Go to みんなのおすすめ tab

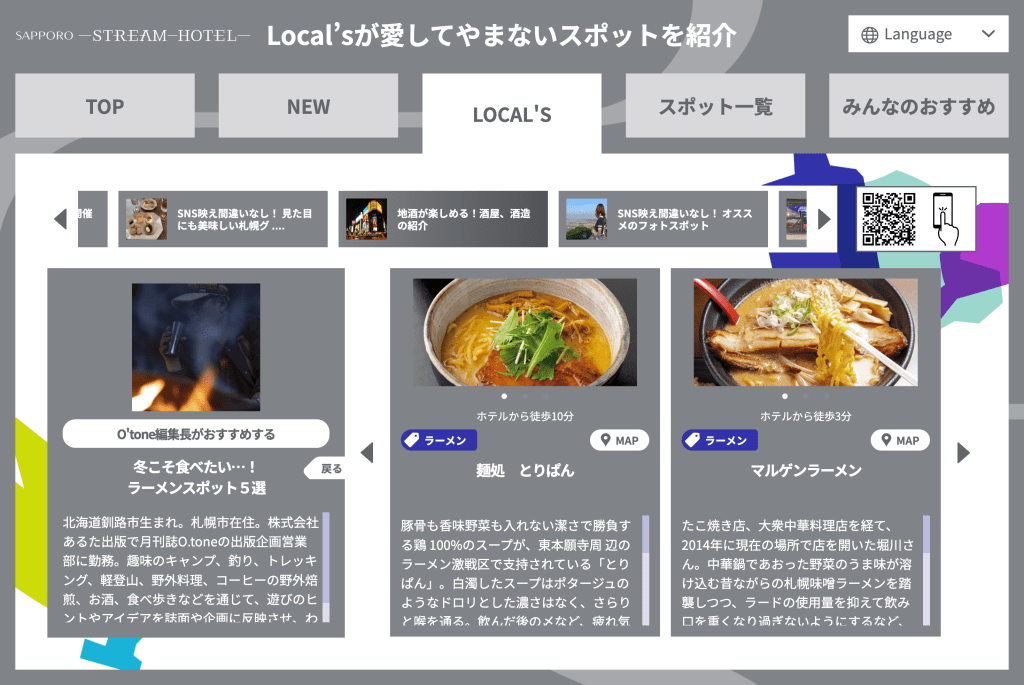918,106
